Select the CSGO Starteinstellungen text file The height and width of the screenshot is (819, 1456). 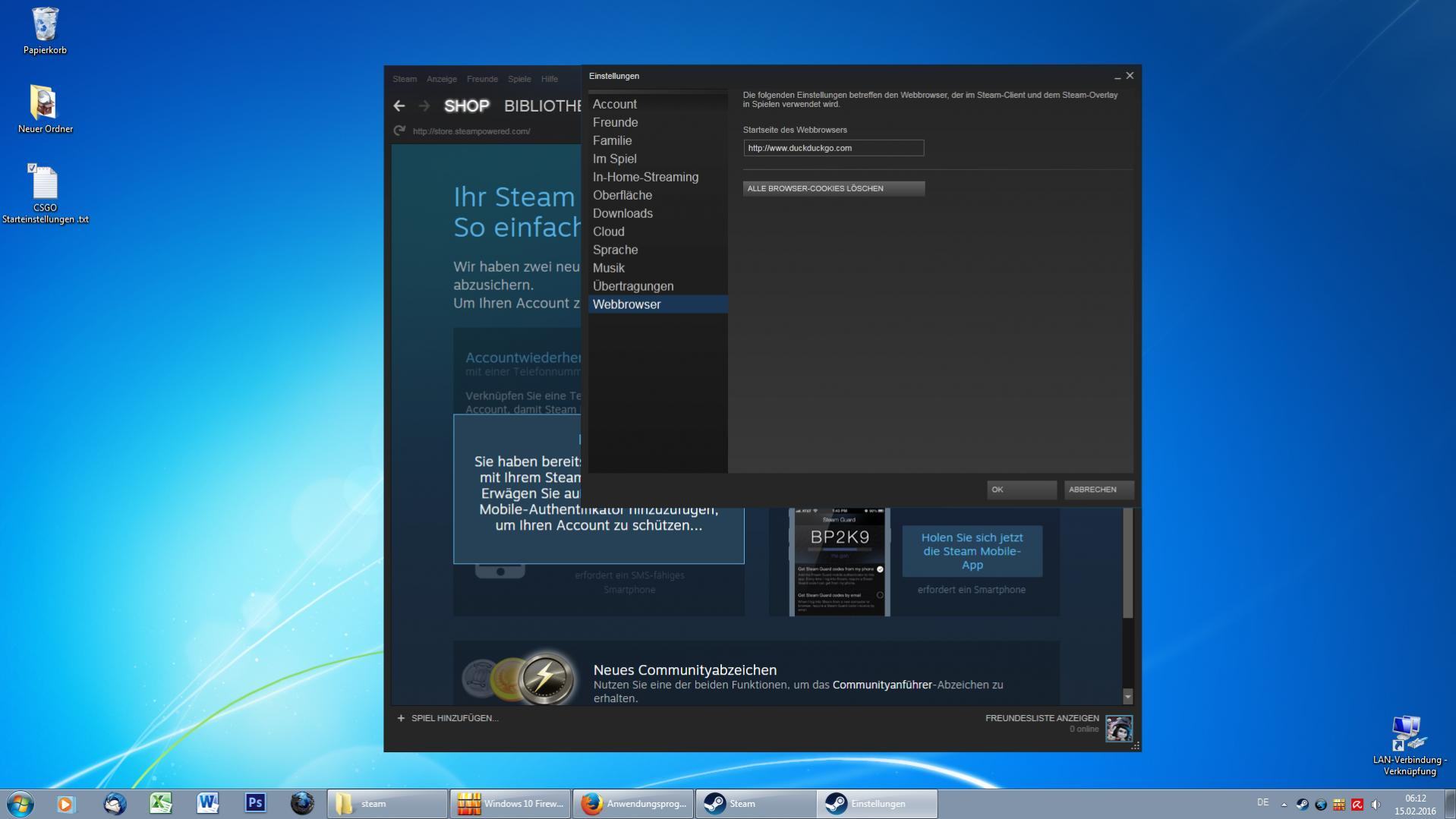coord(45,194)
